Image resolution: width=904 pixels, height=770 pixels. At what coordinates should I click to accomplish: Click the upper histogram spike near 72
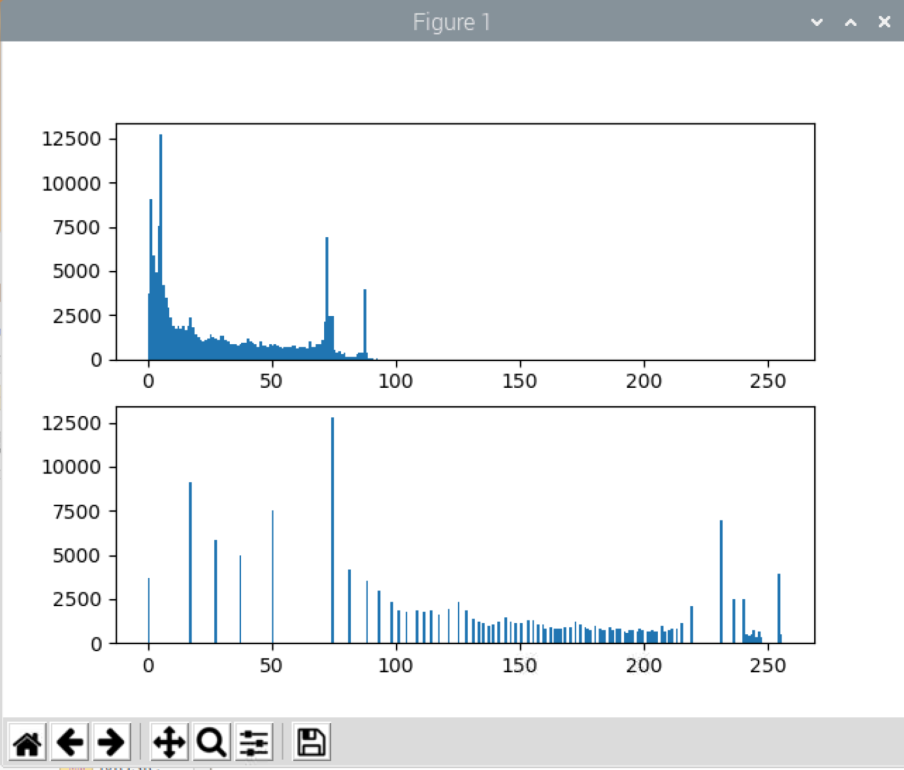(327, 299)
